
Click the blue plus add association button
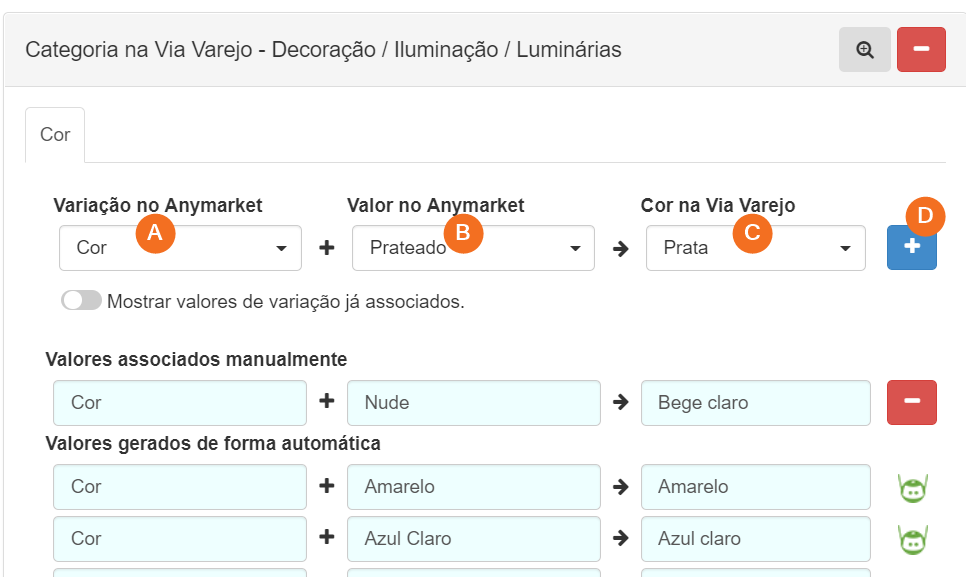912,248
